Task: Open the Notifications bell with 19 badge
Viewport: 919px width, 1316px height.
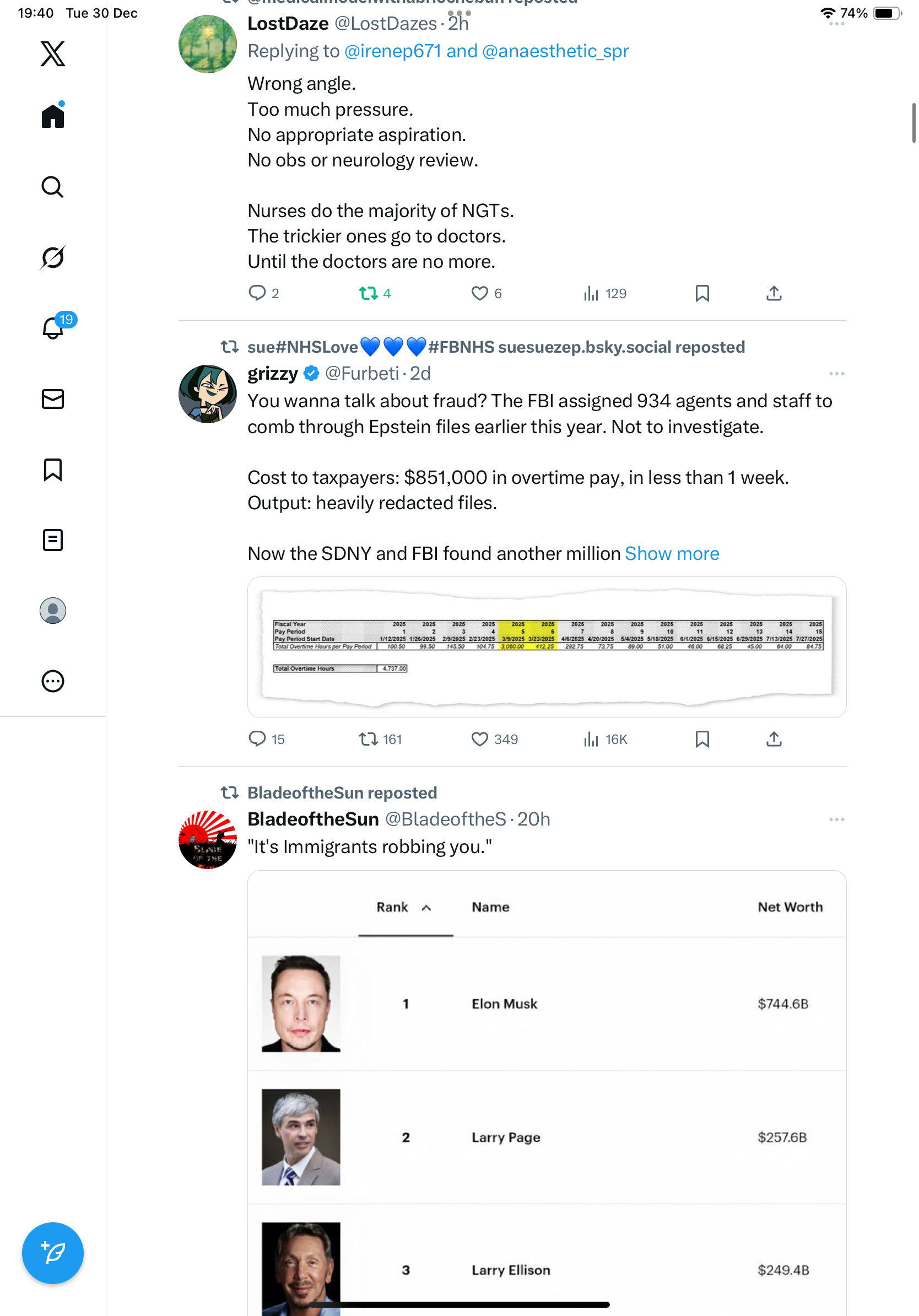Action: tap(53, 328)
